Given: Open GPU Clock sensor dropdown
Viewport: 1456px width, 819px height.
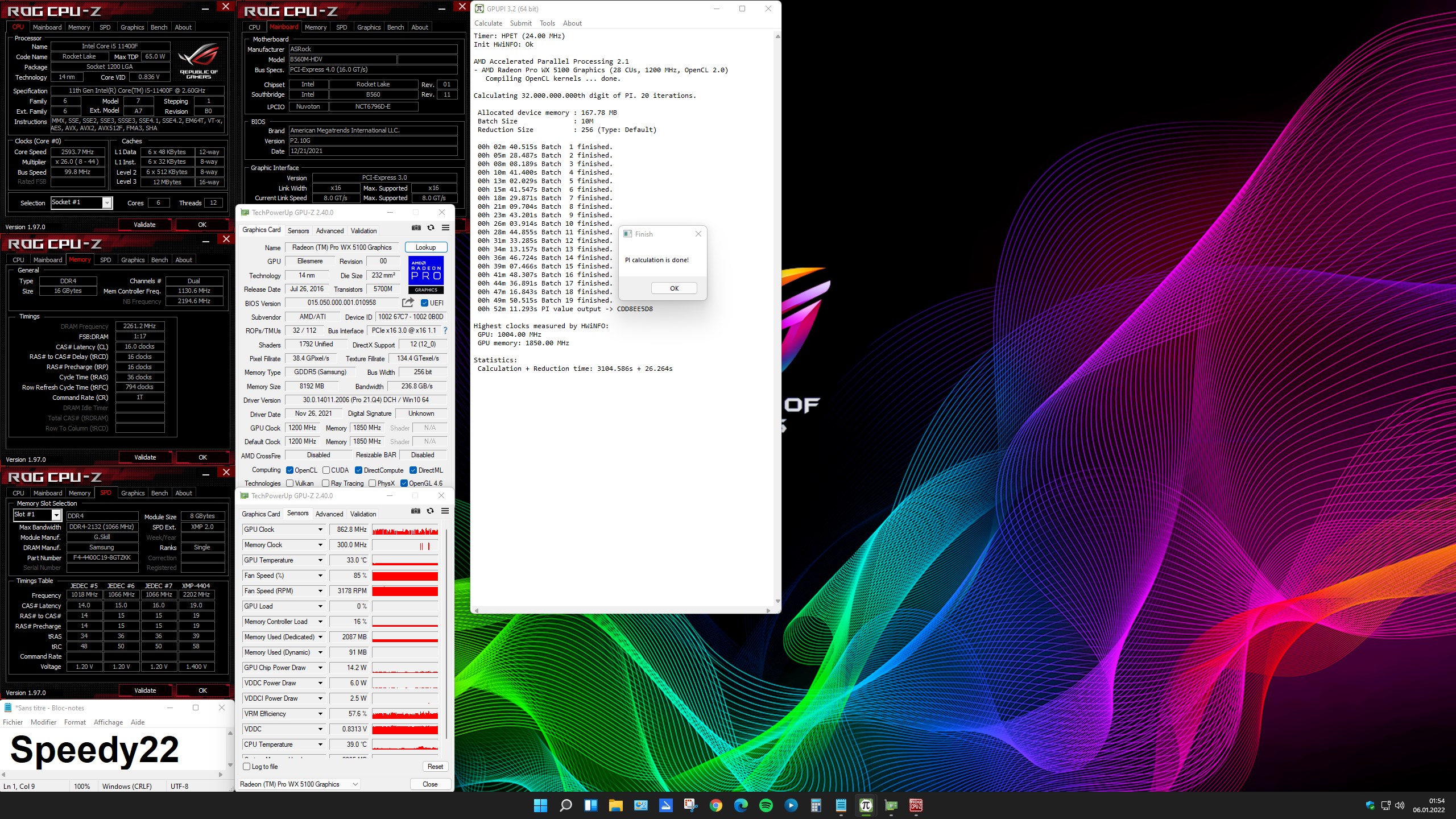Looking at the screenshot, I should click(x=320, y=530).
